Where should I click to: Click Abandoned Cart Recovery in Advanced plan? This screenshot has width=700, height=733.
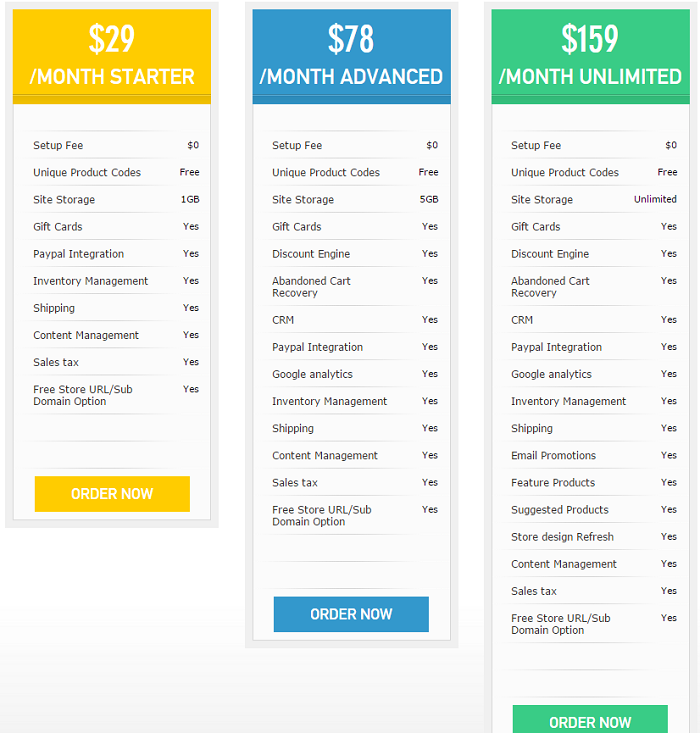[x=311, y=287]
